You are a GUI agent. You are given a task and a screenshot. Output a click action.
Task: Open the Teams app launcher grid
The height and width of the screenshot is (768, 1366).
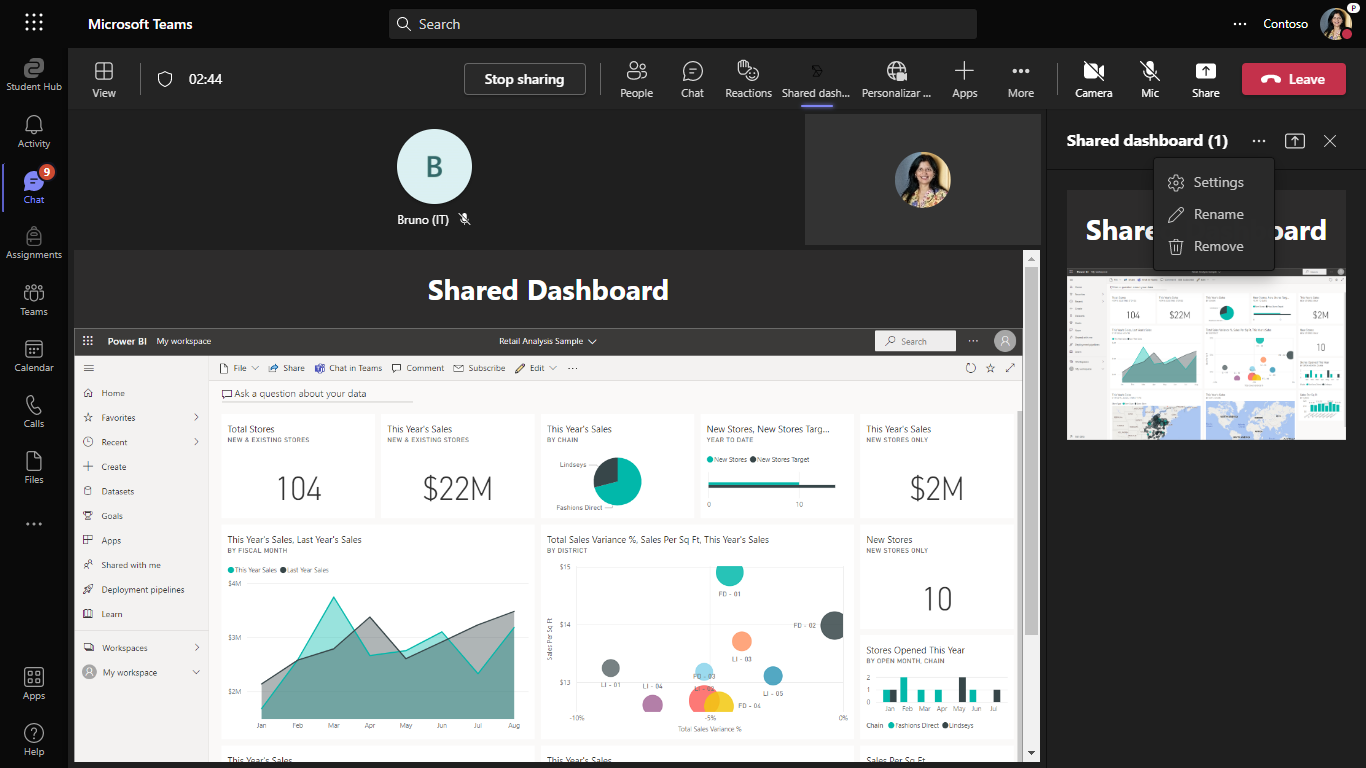[33, 22]
